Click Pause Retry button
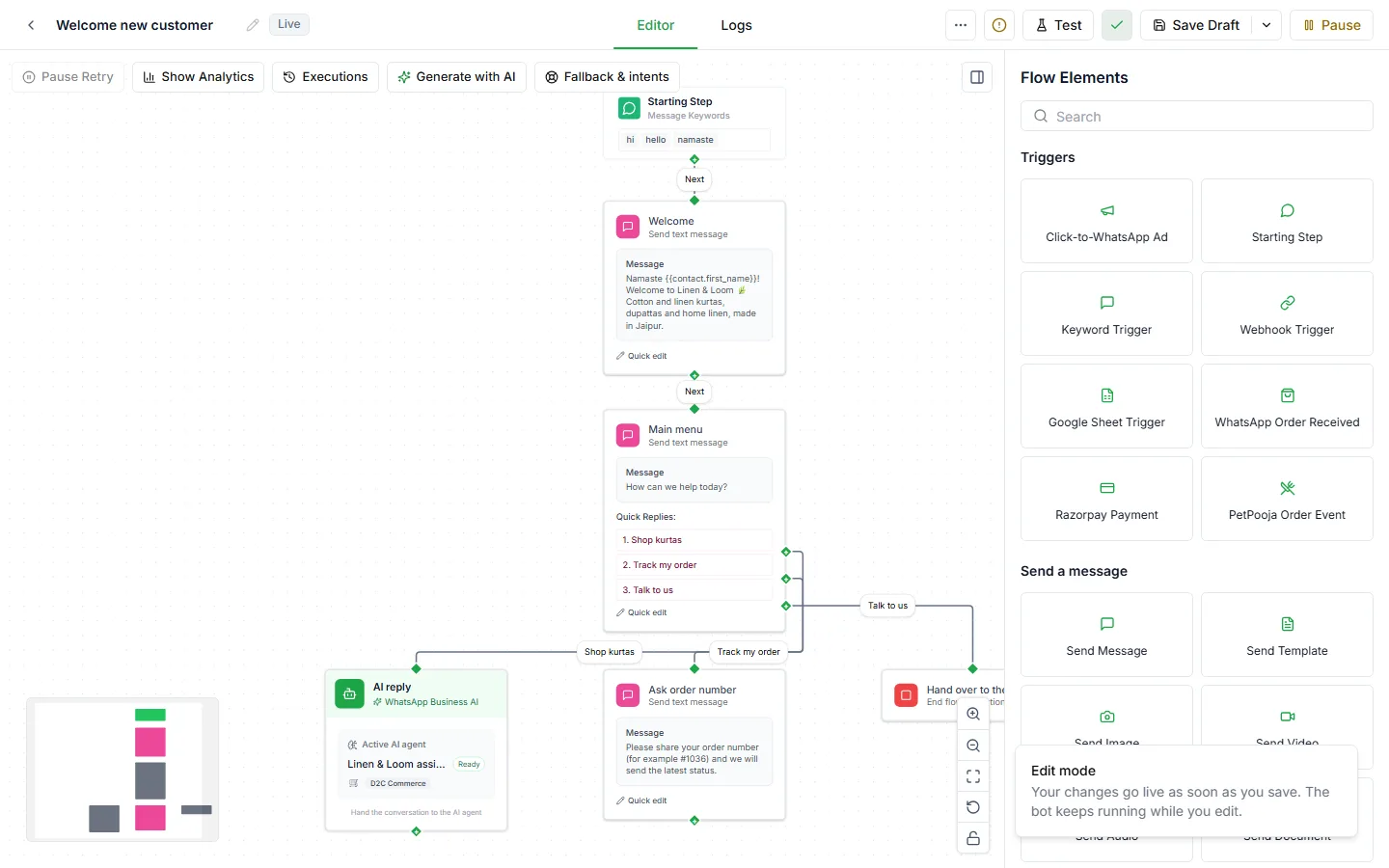 [x=68, y=77]
